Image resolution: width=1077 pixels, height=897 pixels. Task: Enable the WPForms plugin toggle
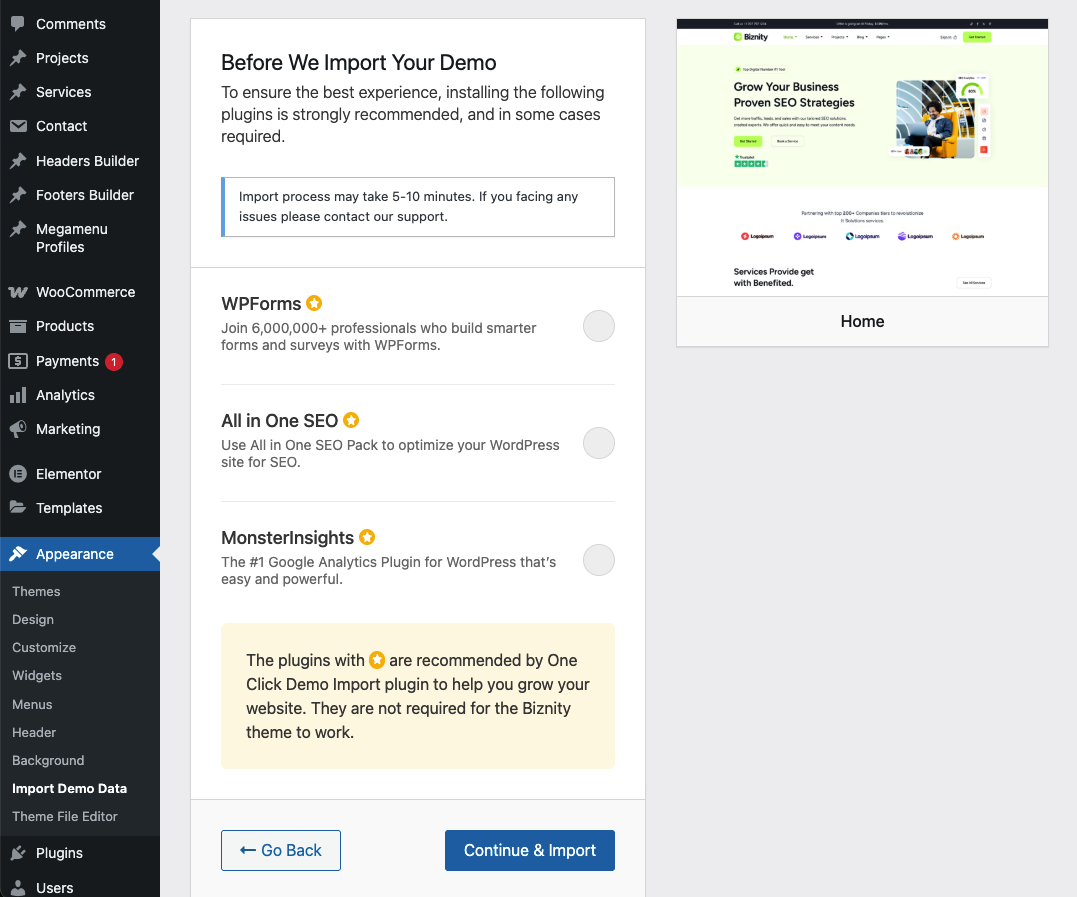tap(598, 326)
